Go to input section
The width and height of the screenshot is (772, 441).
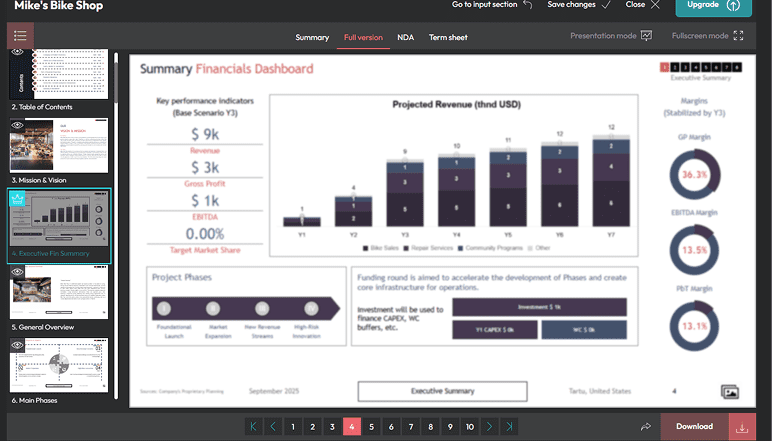(491, 5)
